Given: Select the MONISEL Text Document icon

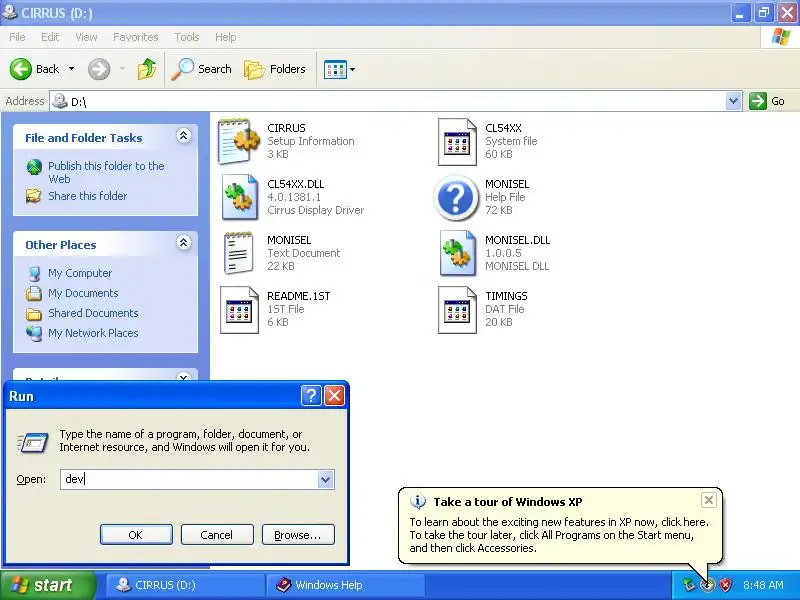Looking at the screenshot, I should (238, 253).
